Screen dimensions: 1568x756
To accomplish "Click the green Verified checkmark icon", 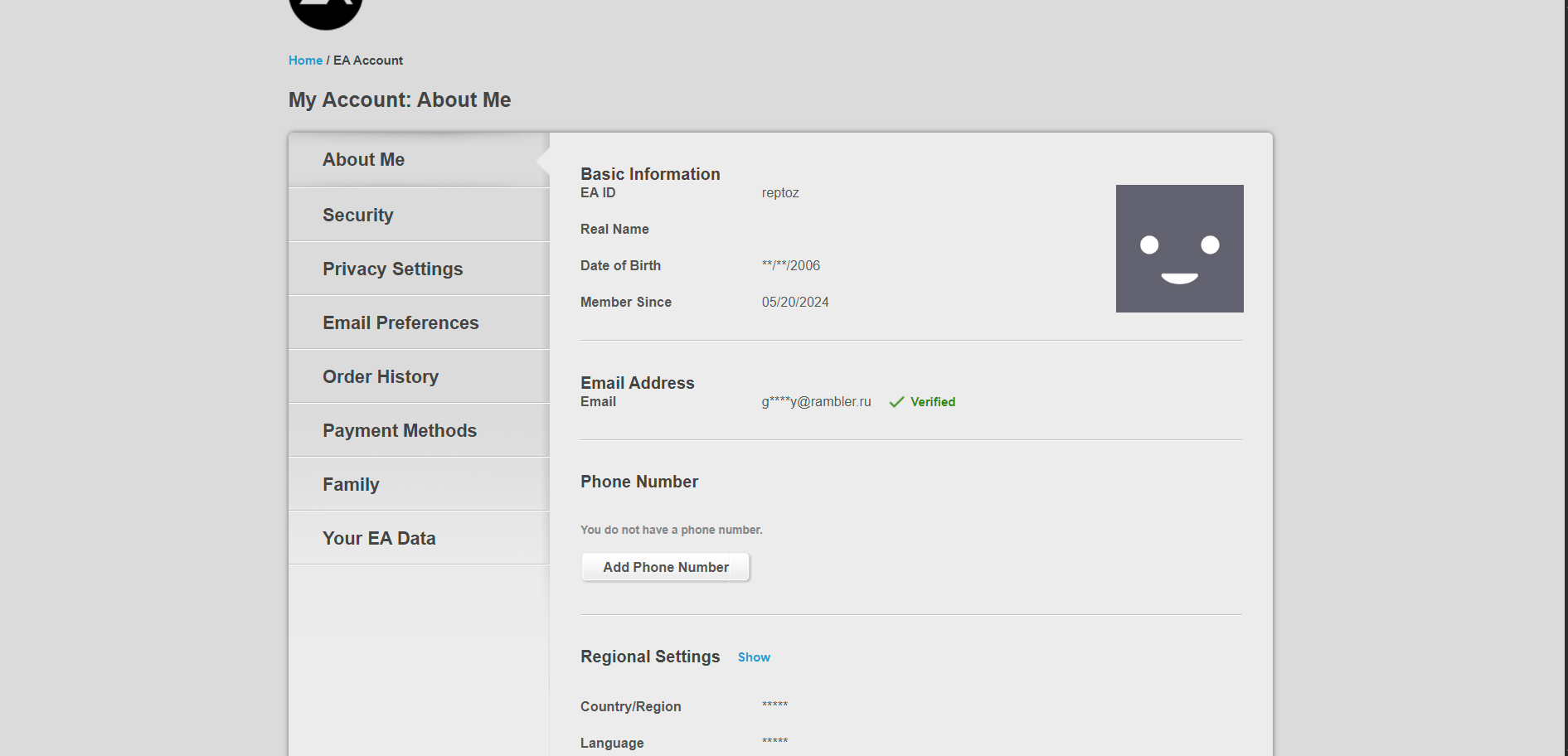I will [896, 402].
